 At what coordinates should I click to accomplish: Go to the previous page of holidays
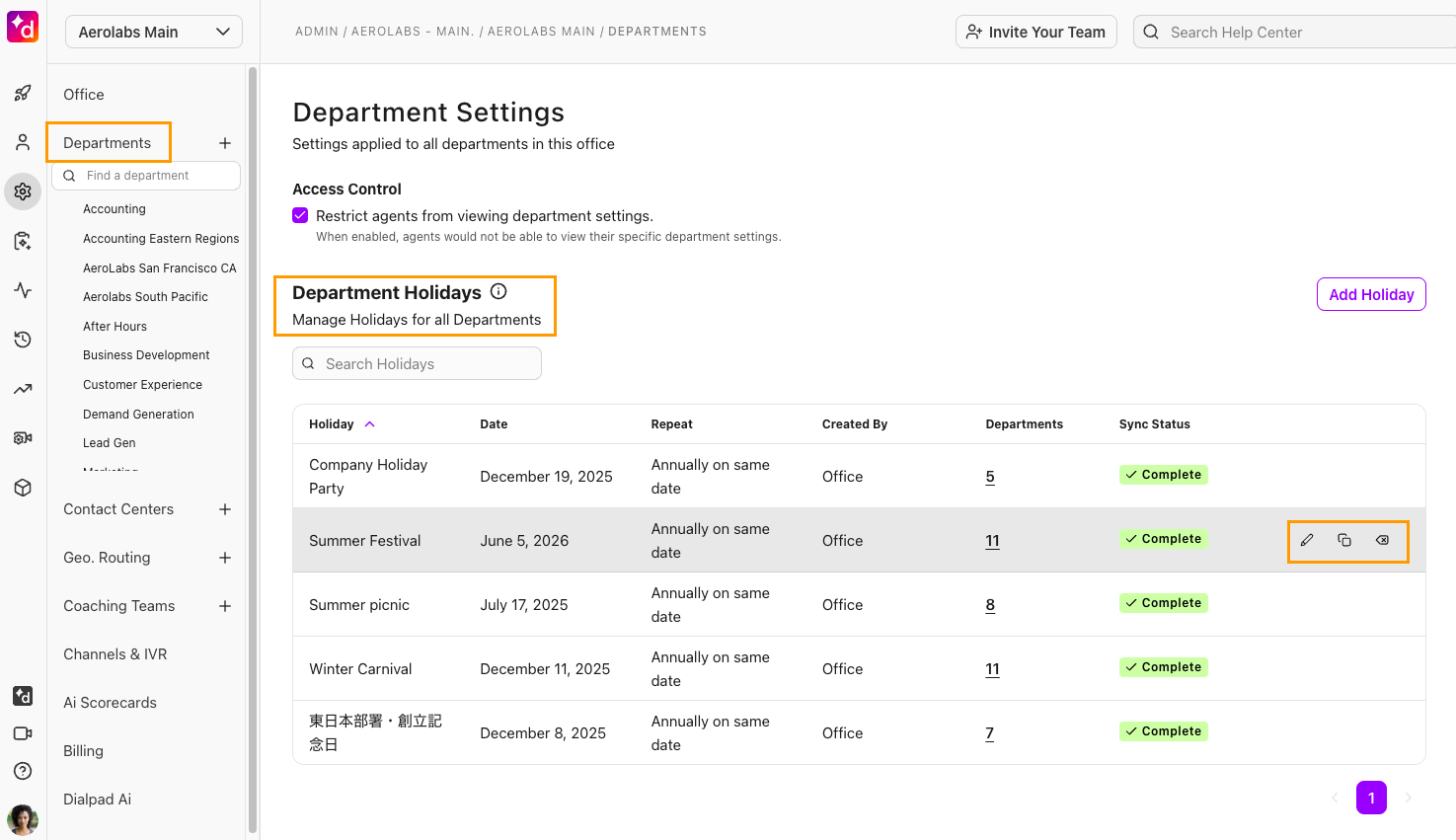pos(1335,798)
